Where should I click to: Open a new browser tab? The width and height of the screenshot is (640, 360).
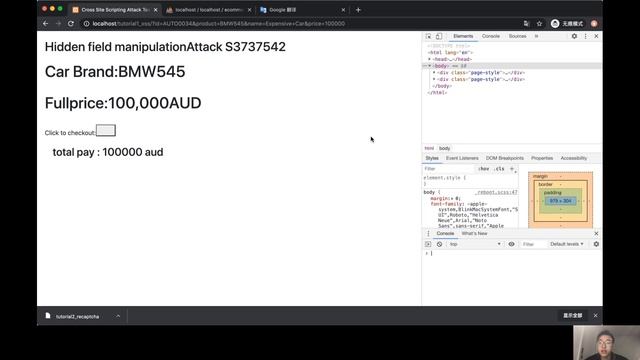(358, 10)
